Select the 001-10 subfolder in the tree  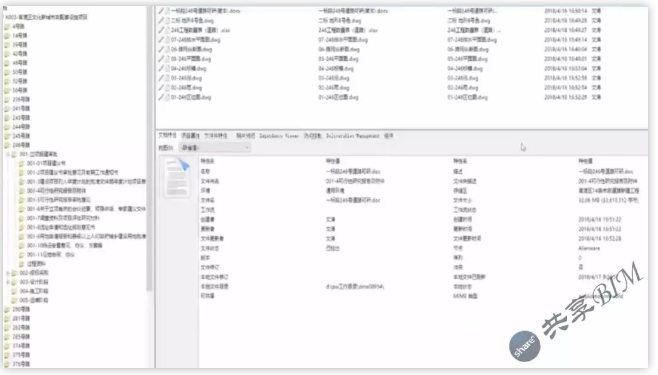point(64,245)
